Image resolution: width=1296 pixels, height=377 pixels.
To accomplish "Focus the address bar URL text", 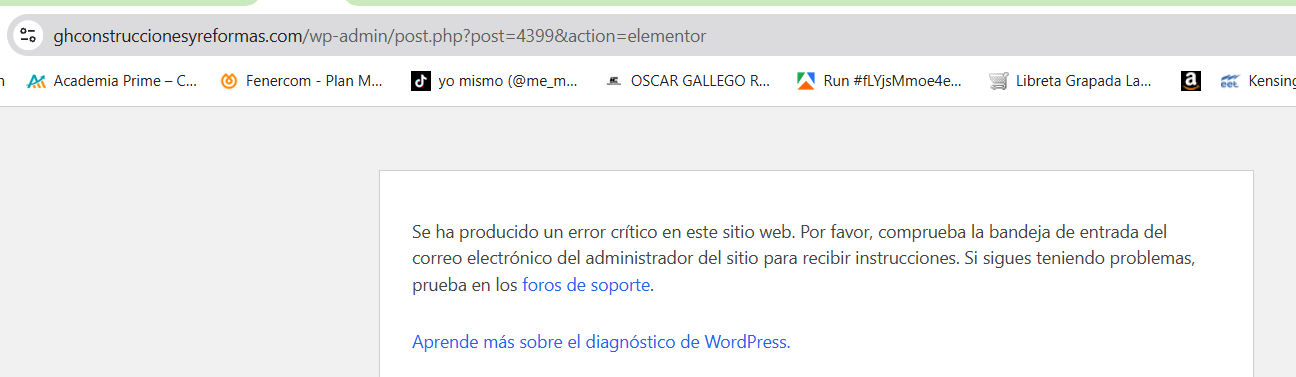I will coord(380,36).
